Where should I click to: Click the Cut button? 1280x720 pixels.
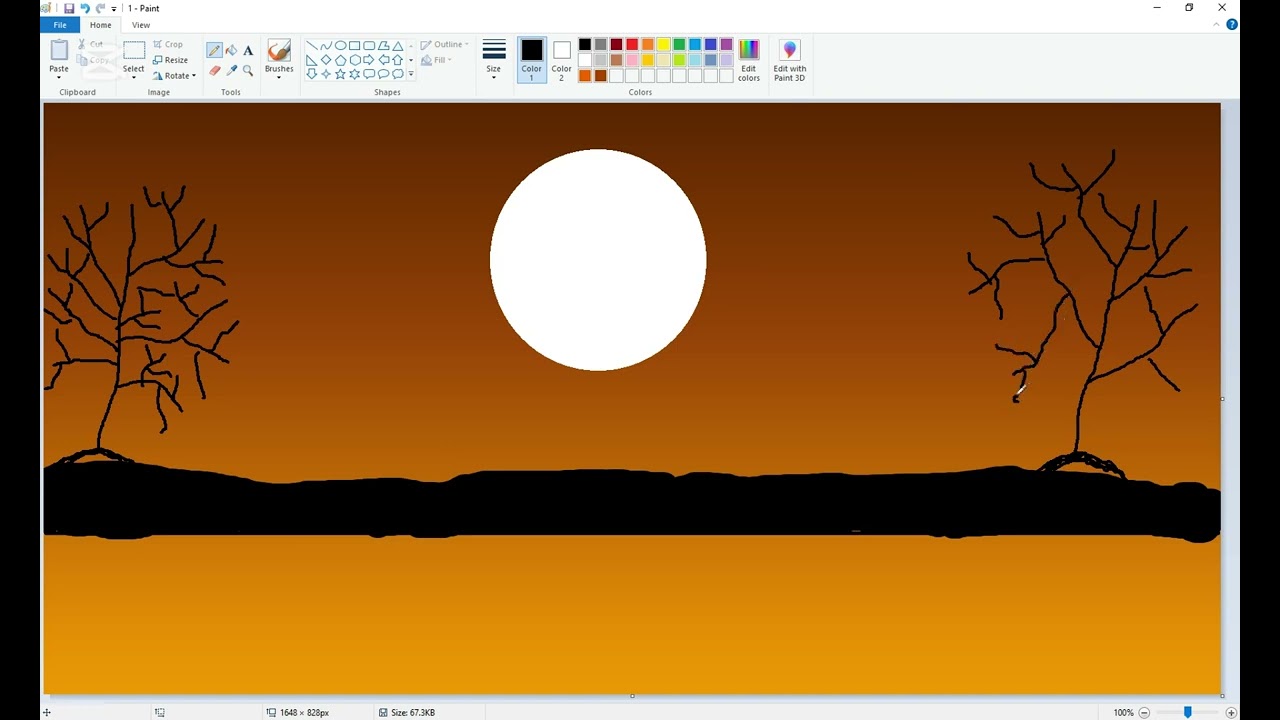(91, 44)
